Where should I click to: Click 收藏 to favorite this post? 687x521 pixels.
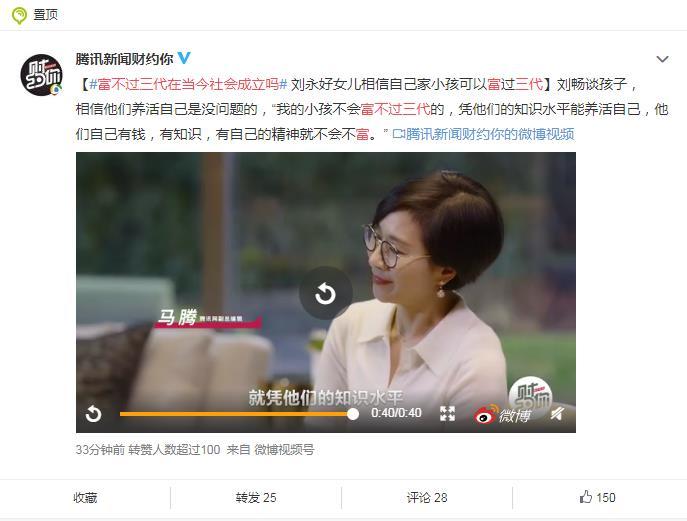(x=85, y=498)
